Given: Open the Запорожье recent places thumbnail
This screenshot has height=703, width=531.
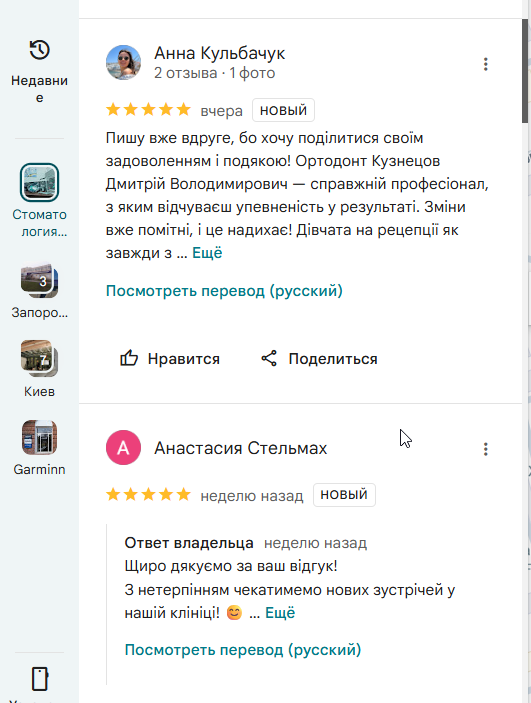Looking at the screenshot, I should tap(39, 281).
